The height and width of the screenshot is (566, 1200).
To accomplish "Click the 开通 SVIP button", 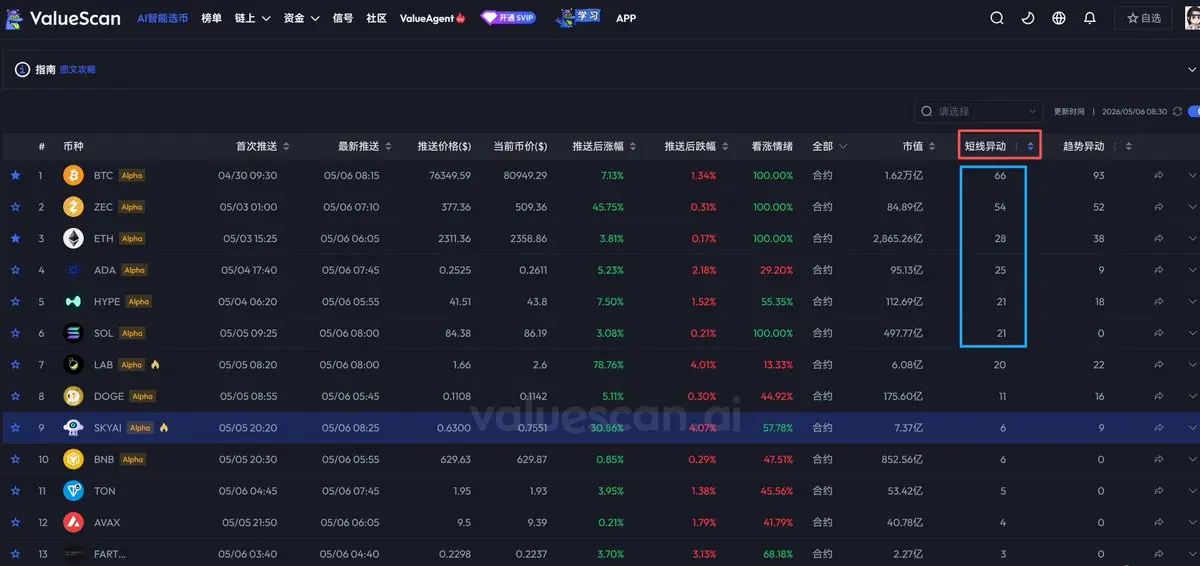I will (x=508, y=18).
